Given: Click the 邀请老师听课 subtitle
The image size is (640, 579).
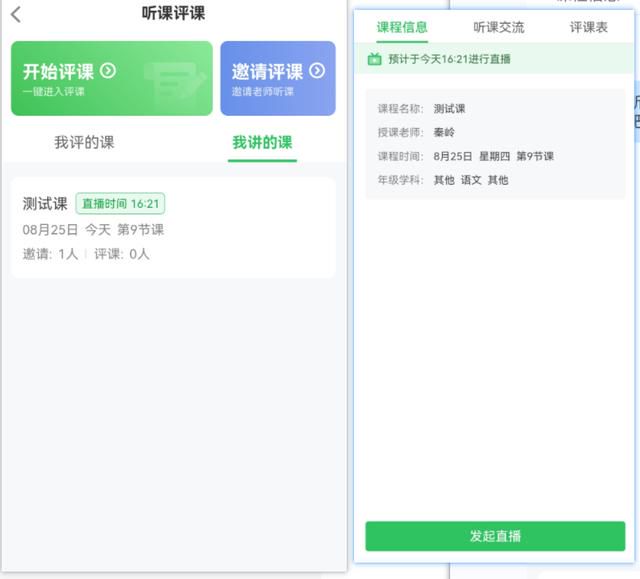Looking at the screenshot, I should [263, 91].
